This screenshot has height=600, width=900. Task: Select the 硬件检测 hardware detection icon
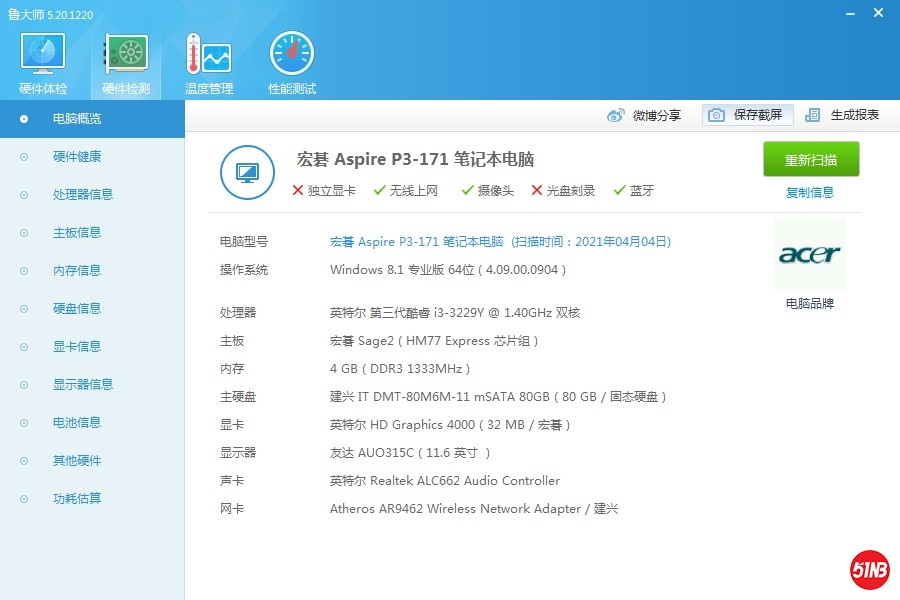point(126,63)
